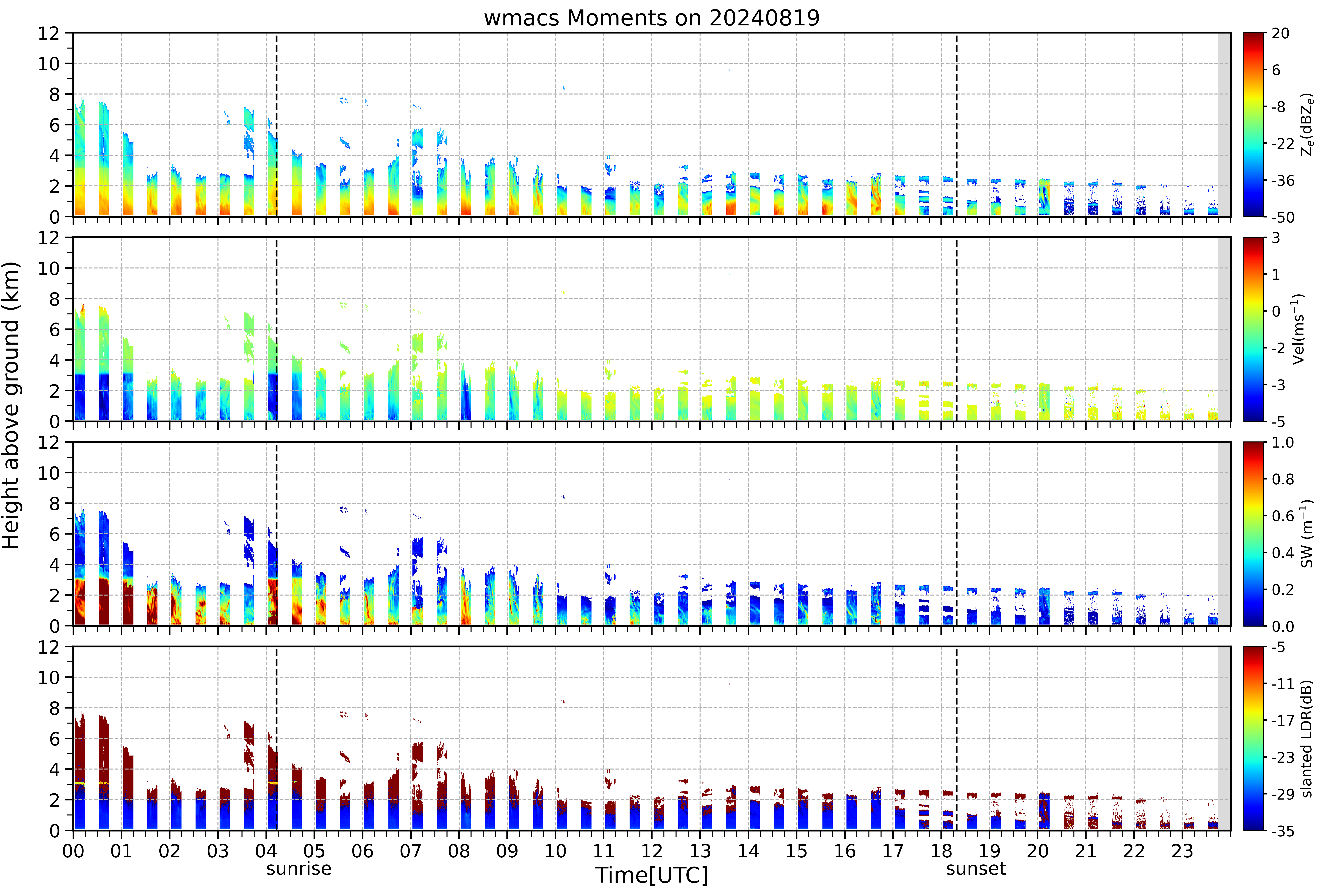Click the 06 UTC tick label on the time axis

pyautogui.click(x=362, y=851)
